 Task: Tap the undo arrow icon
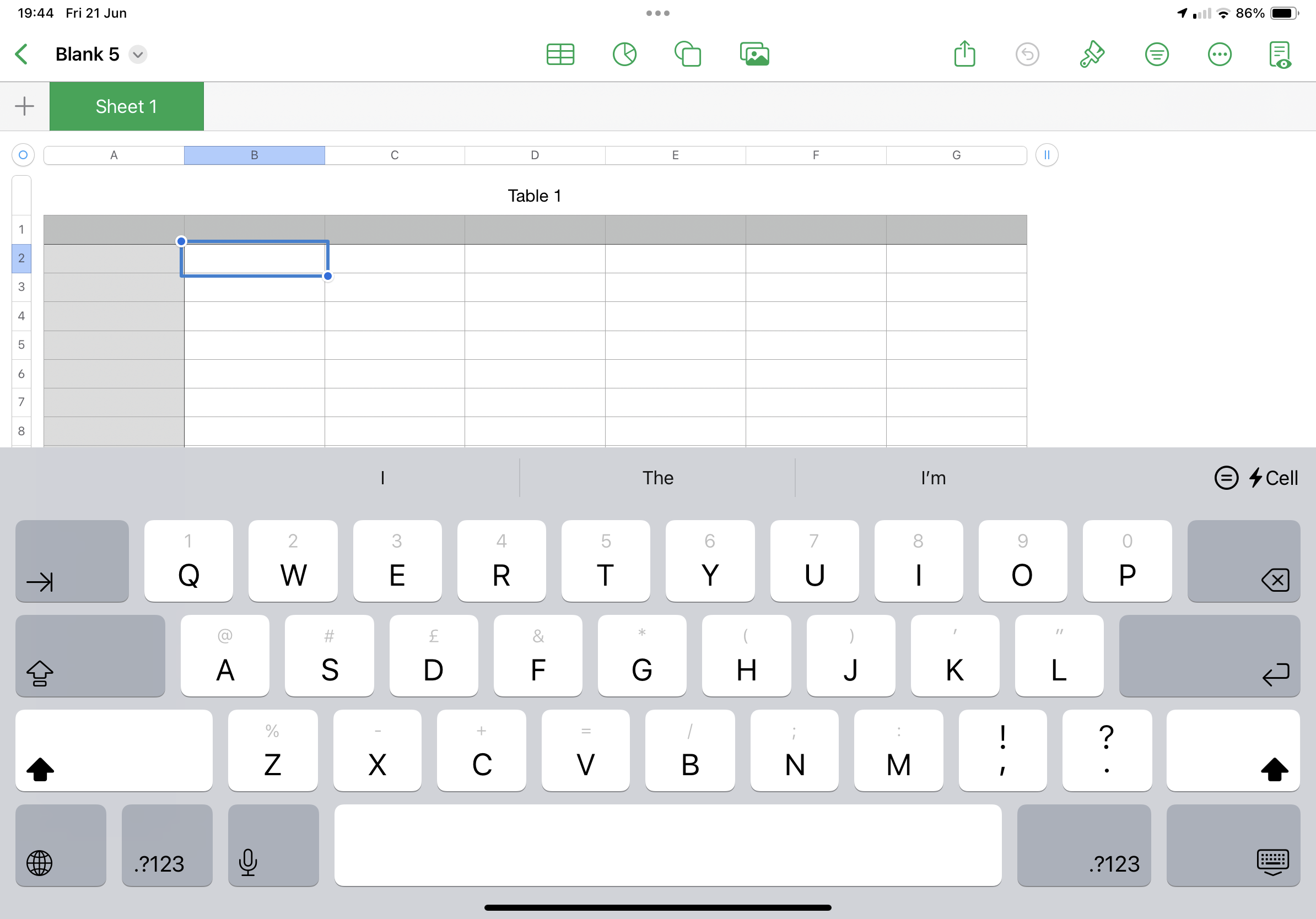point(1027,55)
